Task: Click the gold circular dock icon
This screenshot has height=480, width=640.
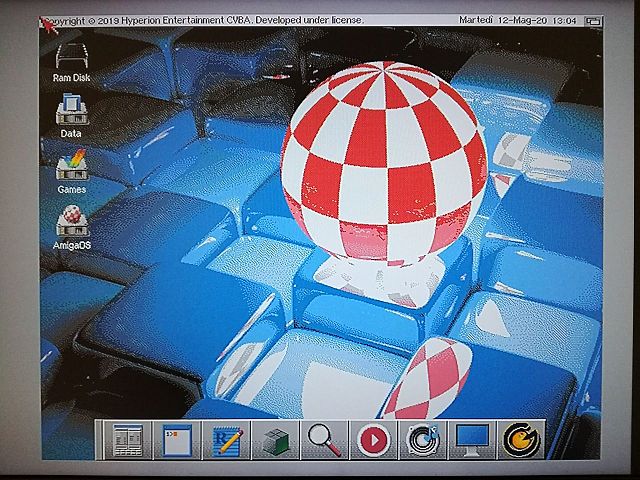Action: (520, 440)
